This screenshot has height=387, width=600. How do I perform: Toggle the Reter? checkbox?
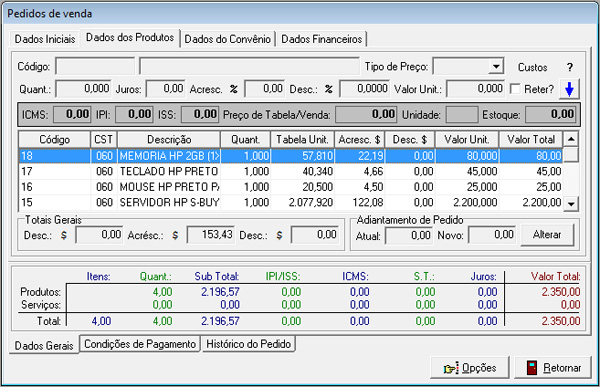[515, 89]
